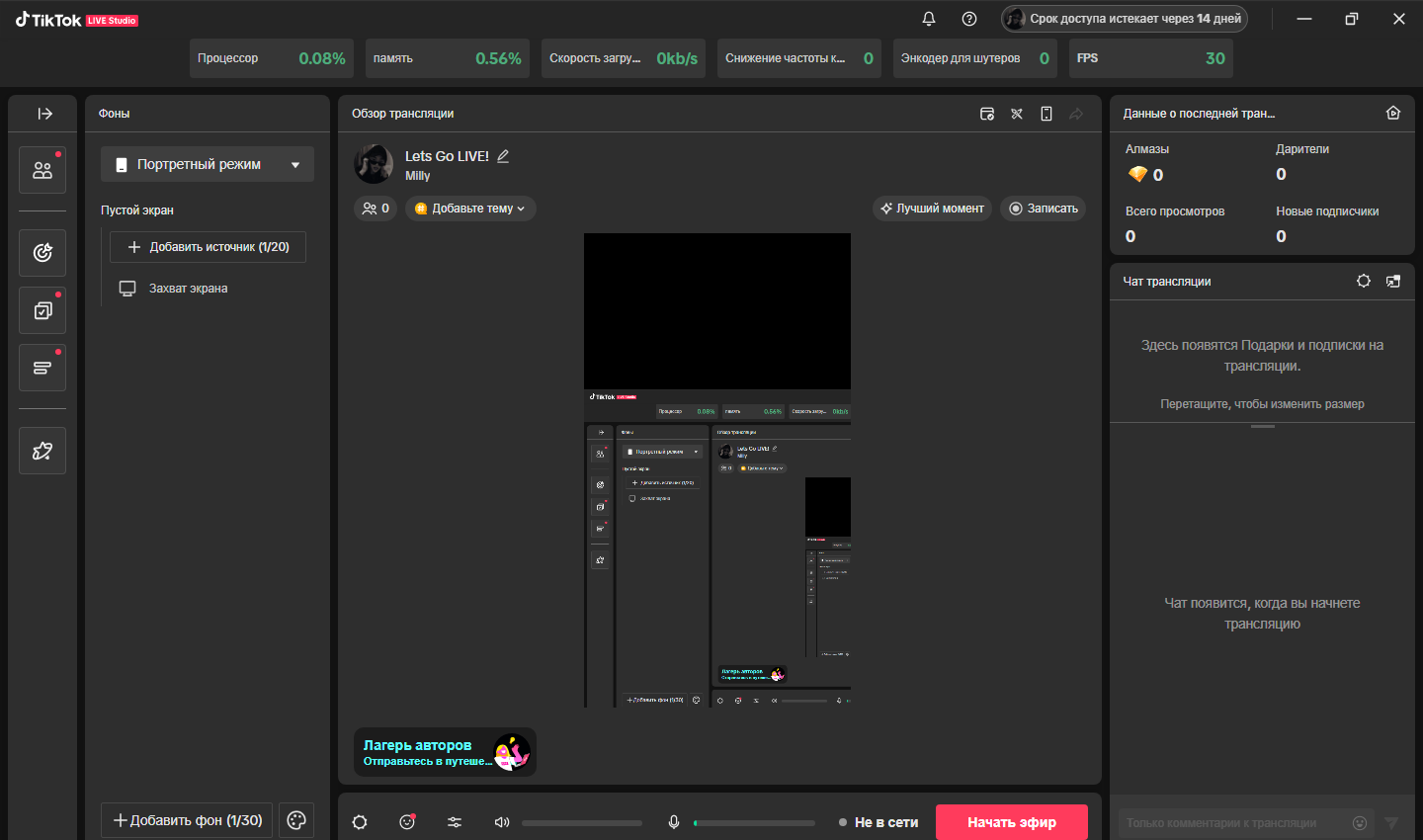Screen dimensions: 1423x840
Task: Click the home icon in Данные о последней трансляции
Action: (x=1393, y=113)
